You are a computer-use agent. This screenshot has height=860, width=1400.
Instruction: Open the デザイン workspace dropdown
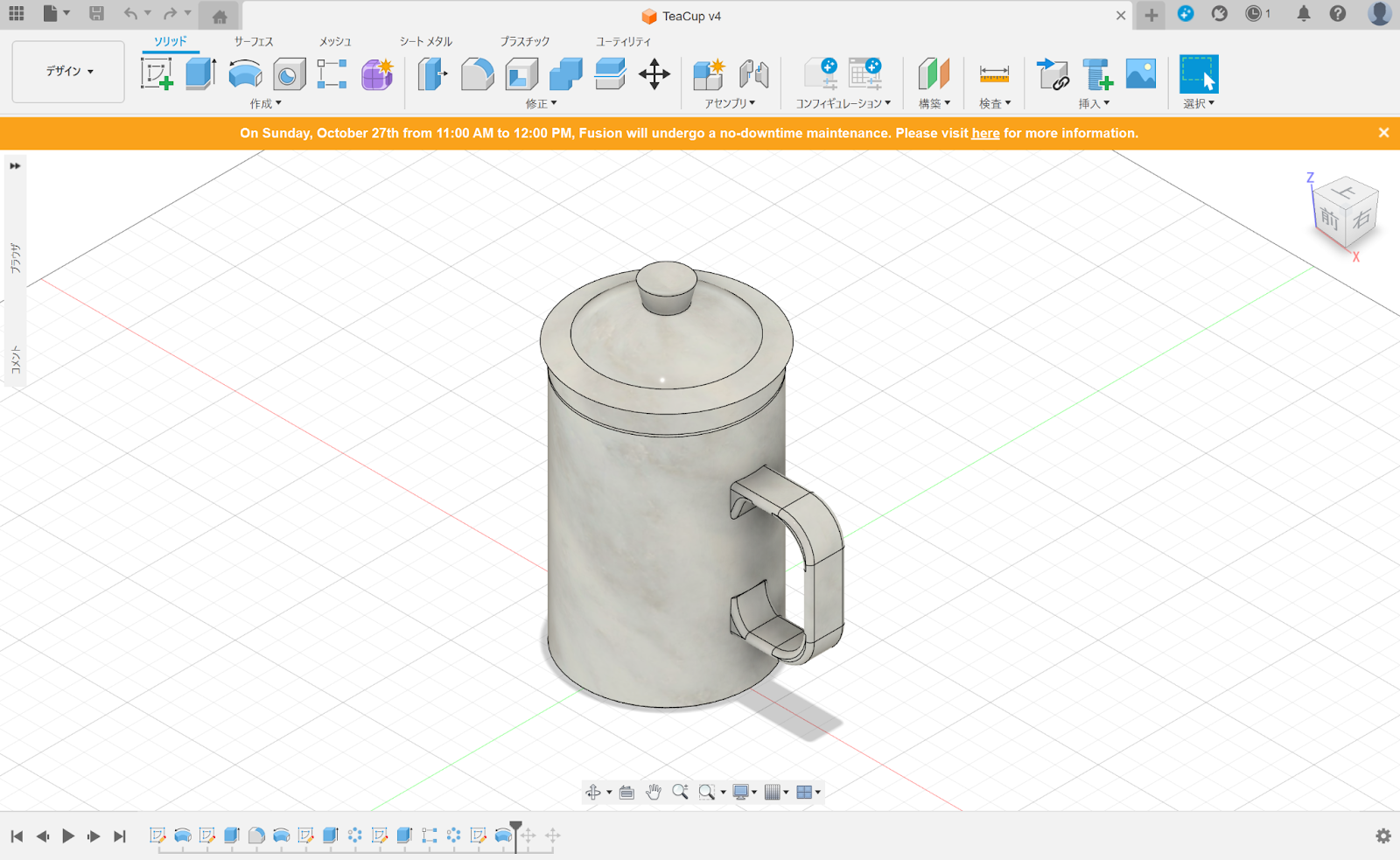point(68,72)
